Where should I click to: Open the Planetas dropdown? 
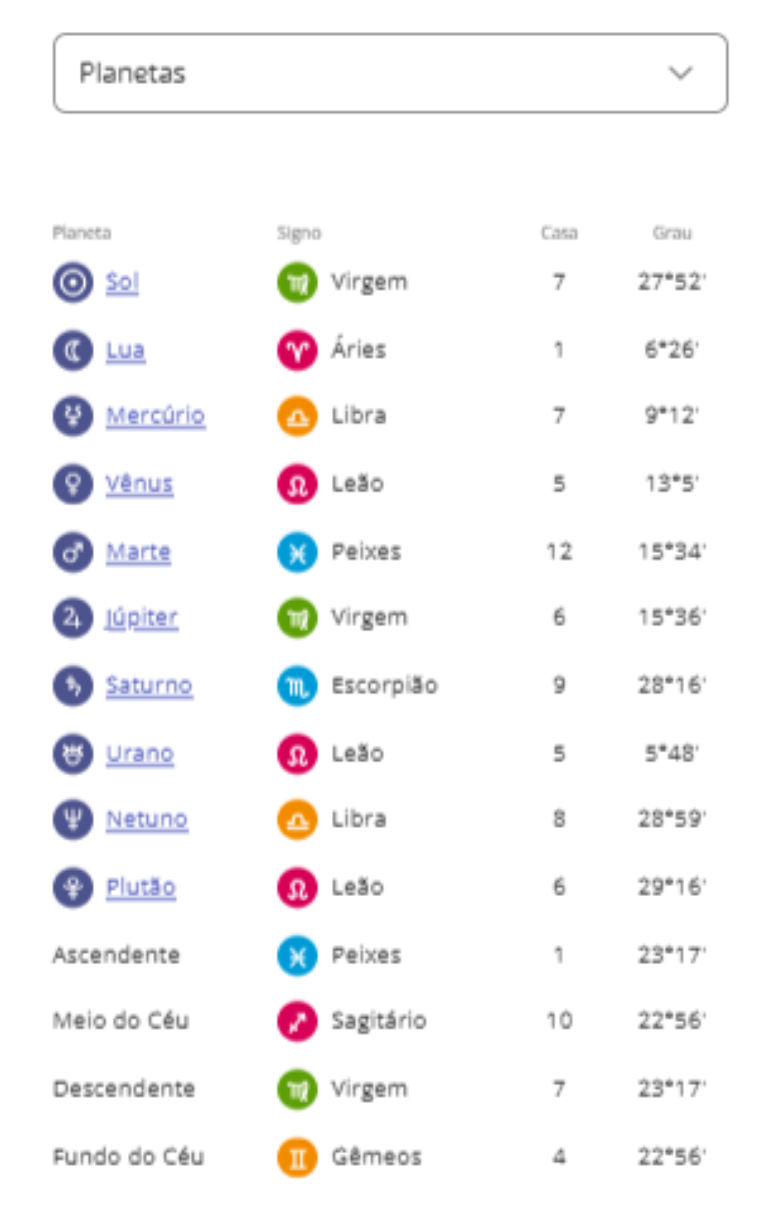point(390,73)
